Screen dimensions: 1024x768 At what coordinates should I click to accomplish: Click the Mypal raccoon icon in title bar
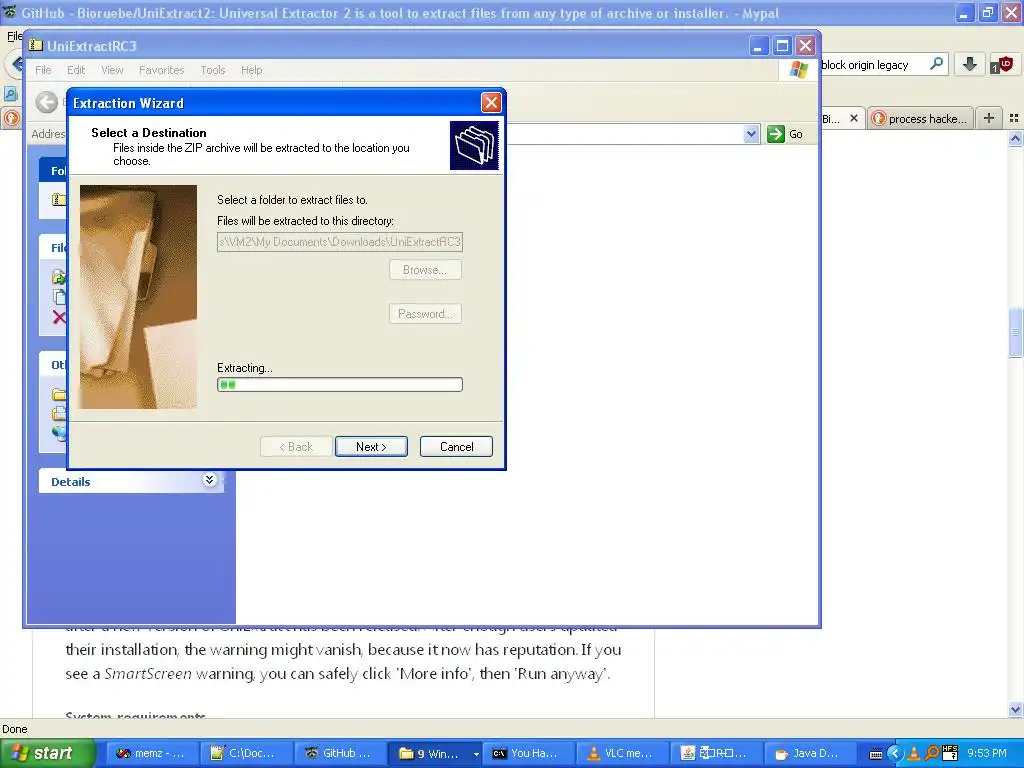(9, 12)
